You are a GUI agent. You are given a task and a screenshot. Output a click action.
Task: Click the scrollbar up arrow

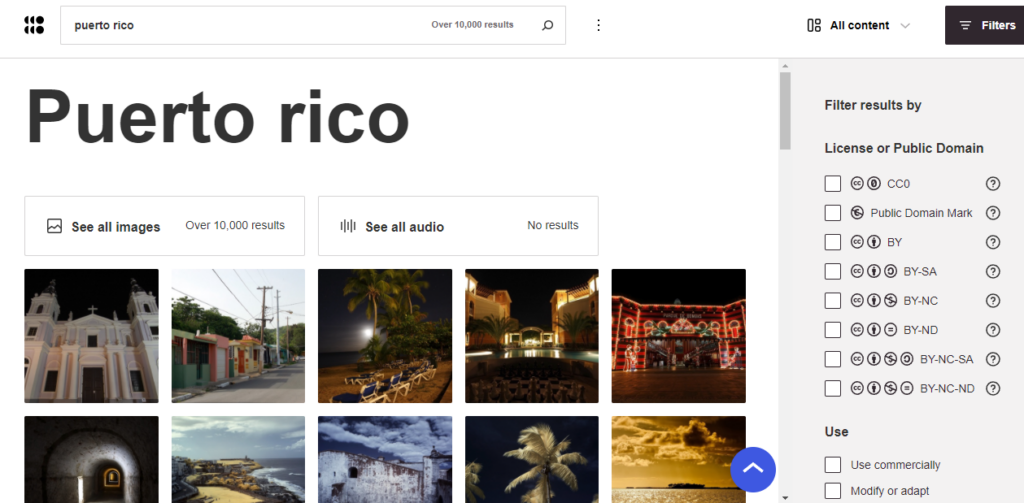pos(785,66)
